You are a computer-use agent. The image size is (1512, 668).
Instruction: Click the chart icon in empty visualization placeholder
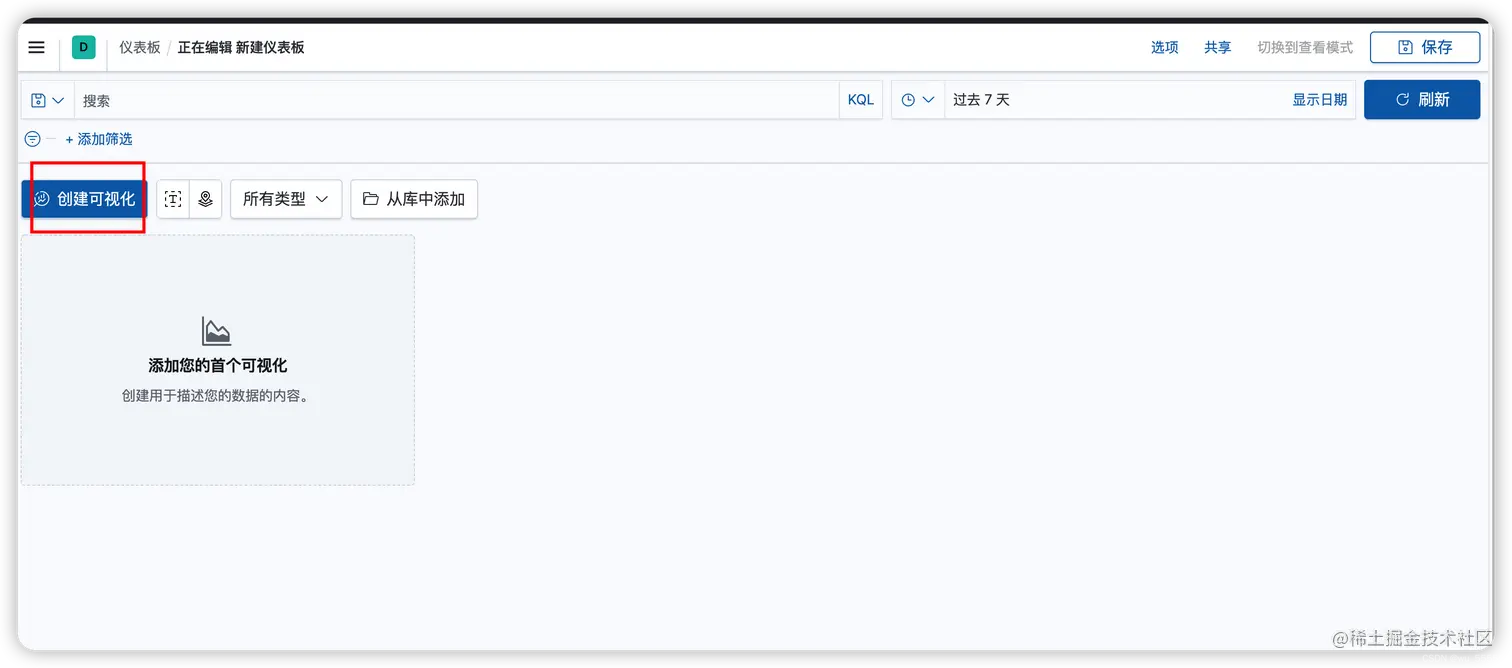(x=215, y=329)
